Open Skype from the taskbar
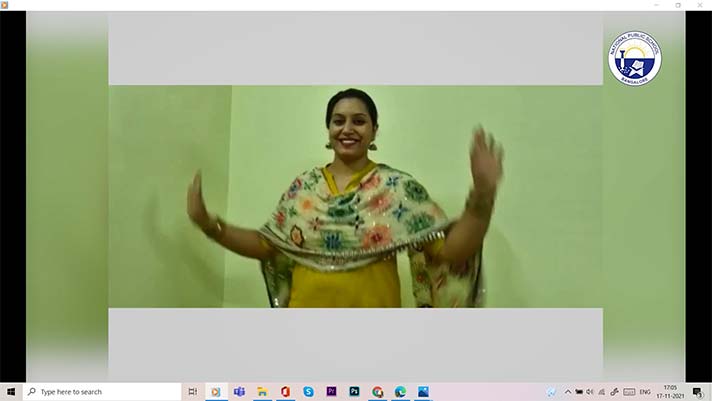This screenshot has height=401, width=712. [x=308, y=392]
